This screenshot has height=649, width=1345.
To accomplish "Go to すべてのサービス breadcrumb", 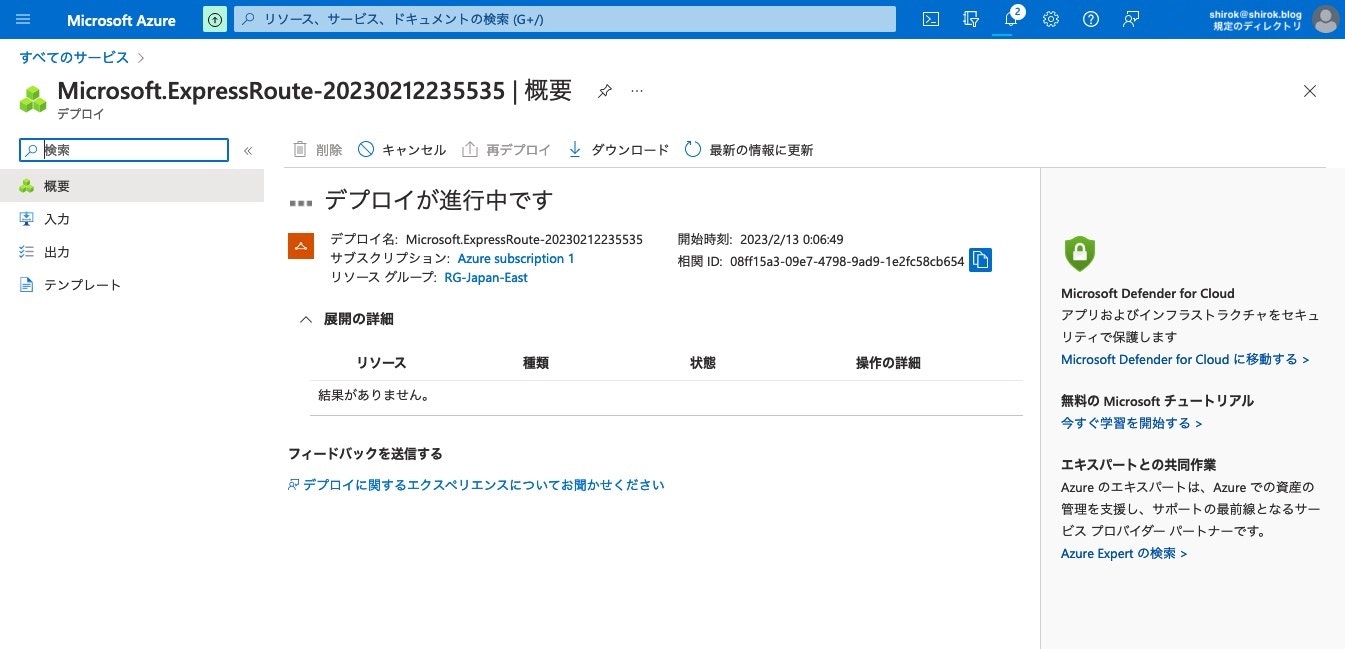I will [74, 57].
